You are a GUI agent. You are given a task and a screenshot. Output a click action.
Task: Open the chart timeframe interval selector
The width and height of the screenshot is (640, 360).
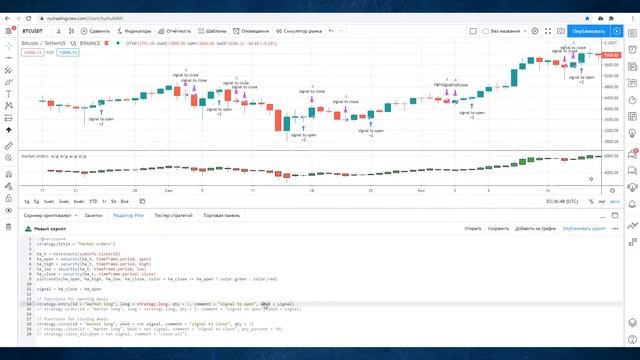click(x=59, y=31)
